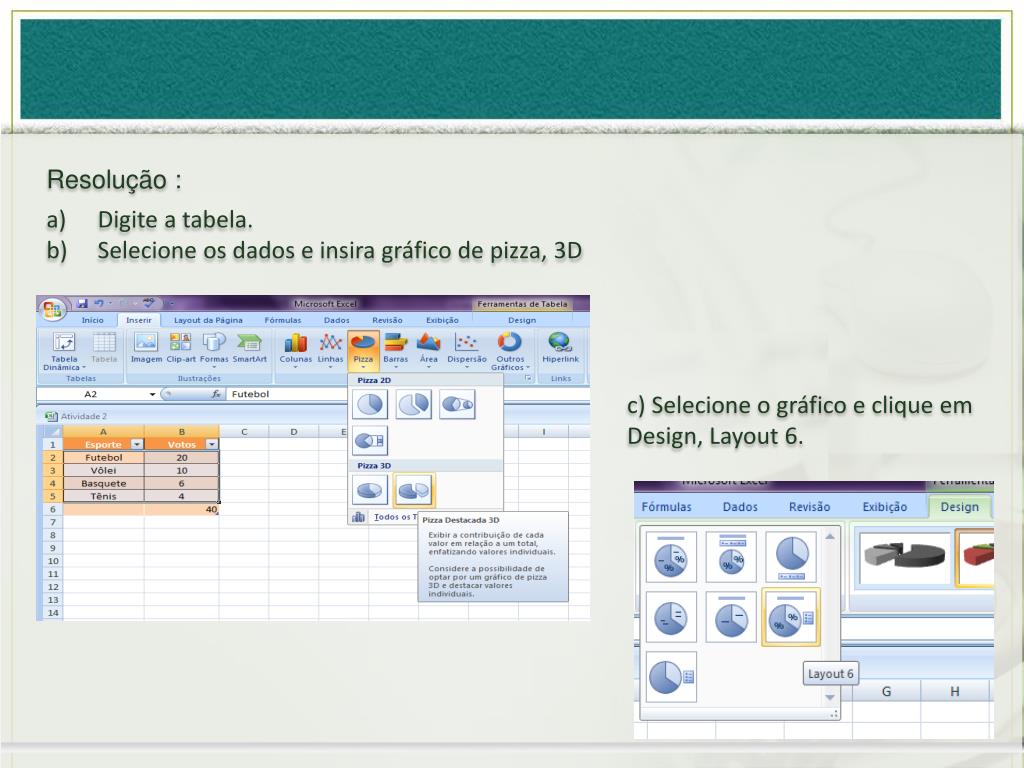Insert a Hiperlink

click(560, 347)
